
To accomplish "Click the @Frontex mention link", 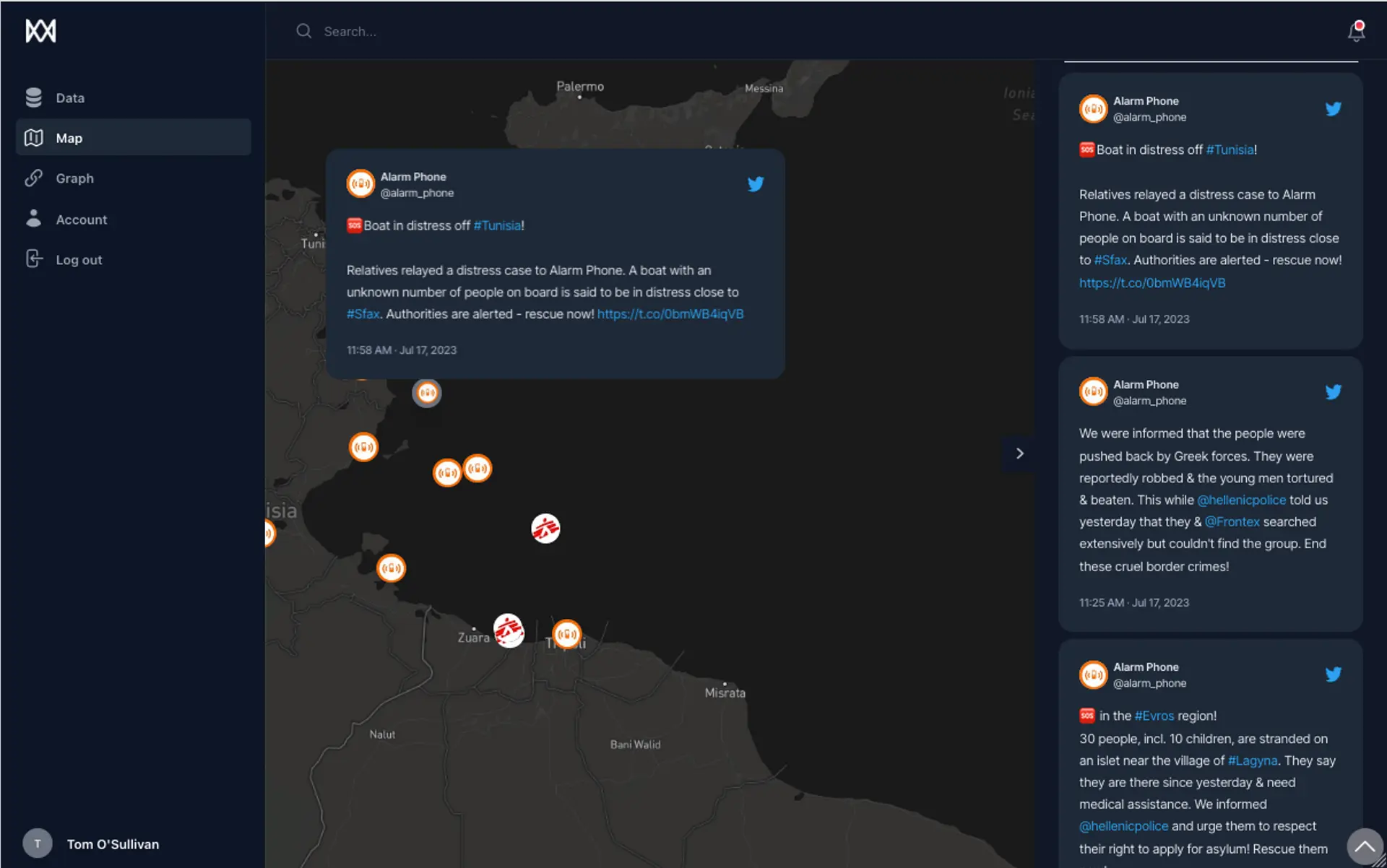I will pyautogui.click(x=1232, y=521).
